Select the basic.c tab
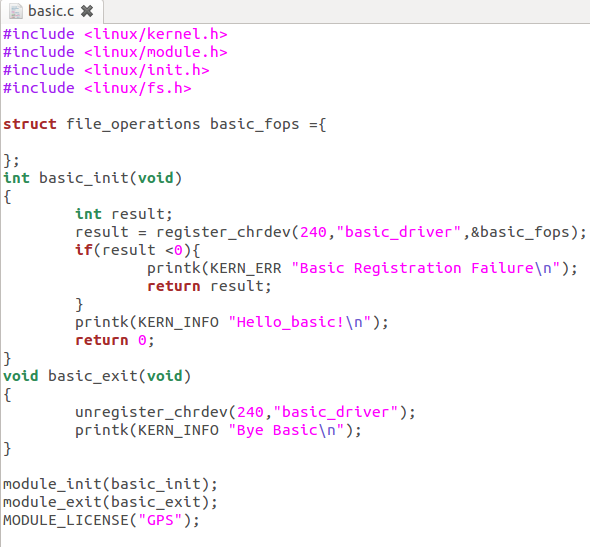 point(52,11)
